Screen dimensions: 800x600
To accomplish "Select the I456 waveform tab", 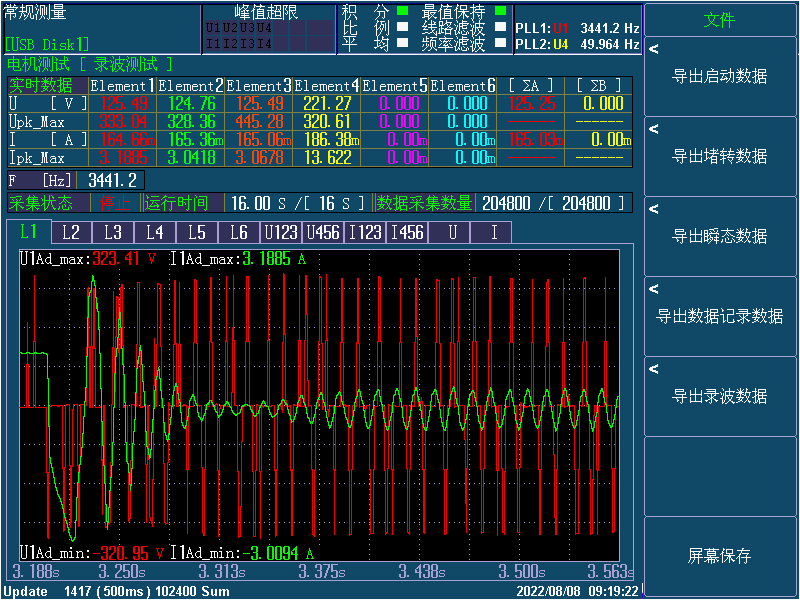I will click(407, 233).
